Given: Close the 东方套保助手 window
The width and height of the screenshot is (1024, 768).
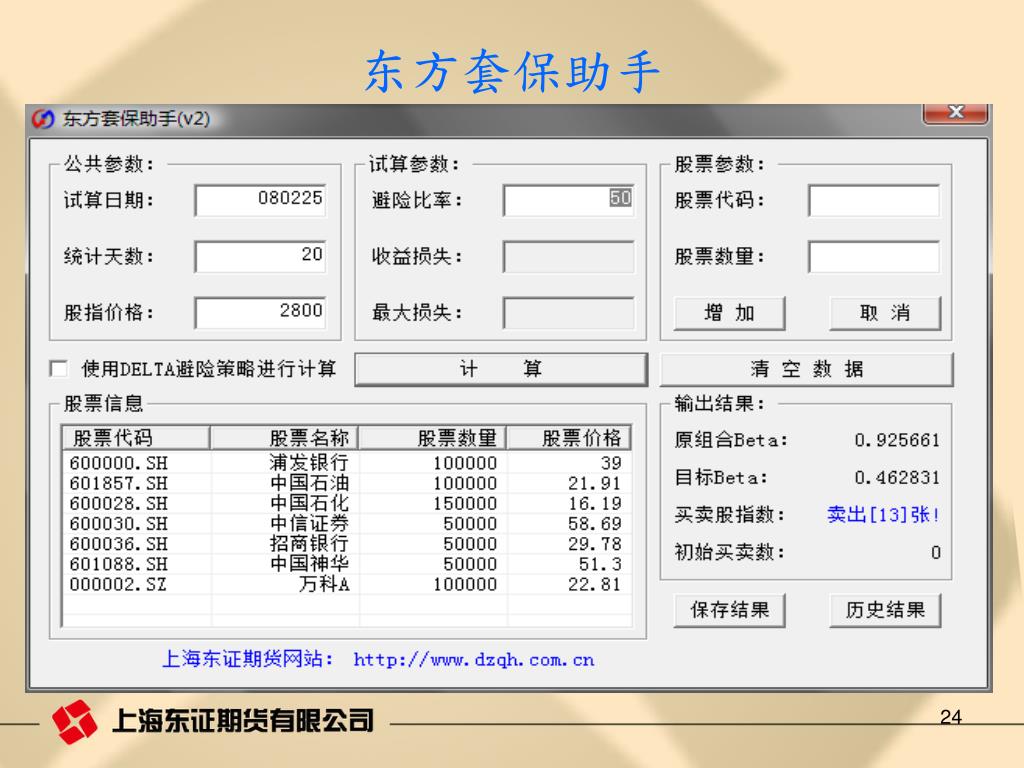Looking at the screenshot, I should [955, 113].
